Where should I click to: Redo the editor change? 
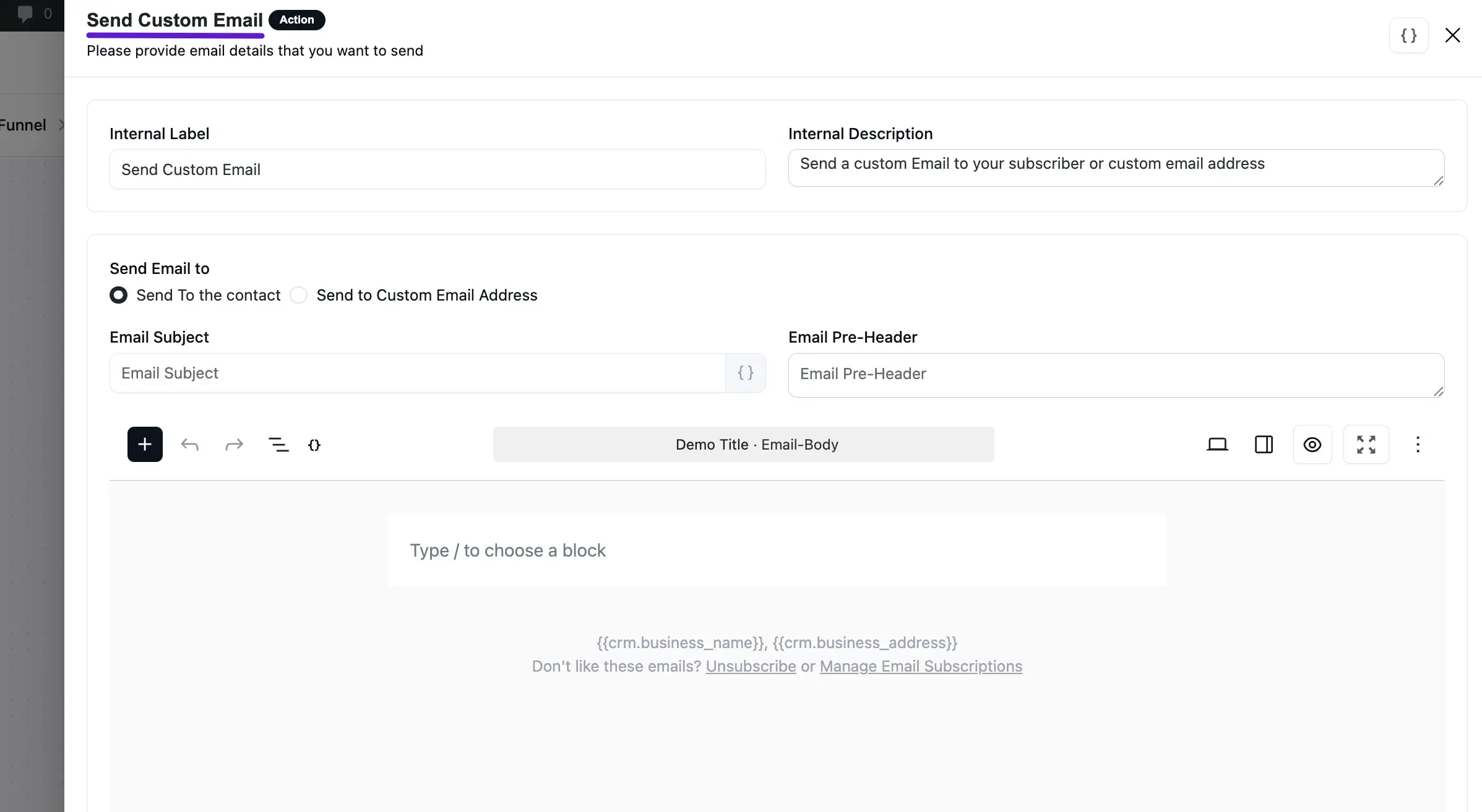pos(234,445)
